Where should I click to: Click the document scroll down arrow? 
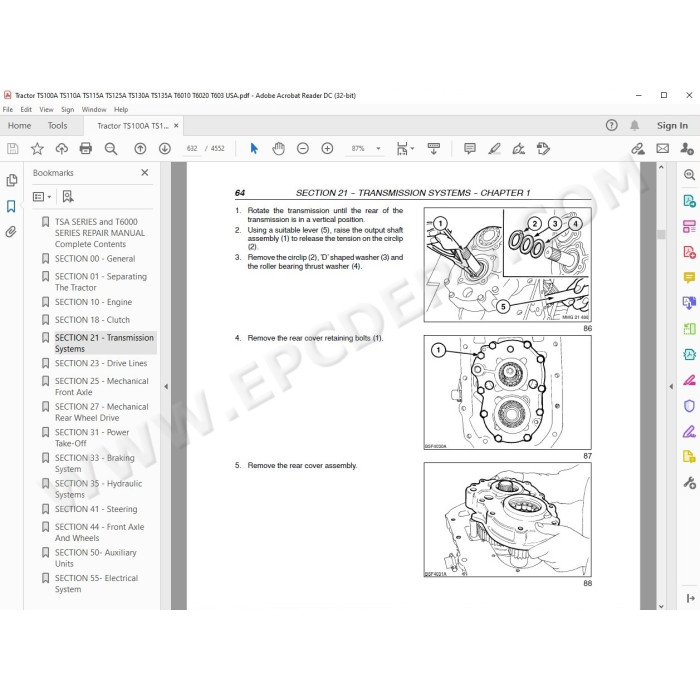(x=661, y=606)
